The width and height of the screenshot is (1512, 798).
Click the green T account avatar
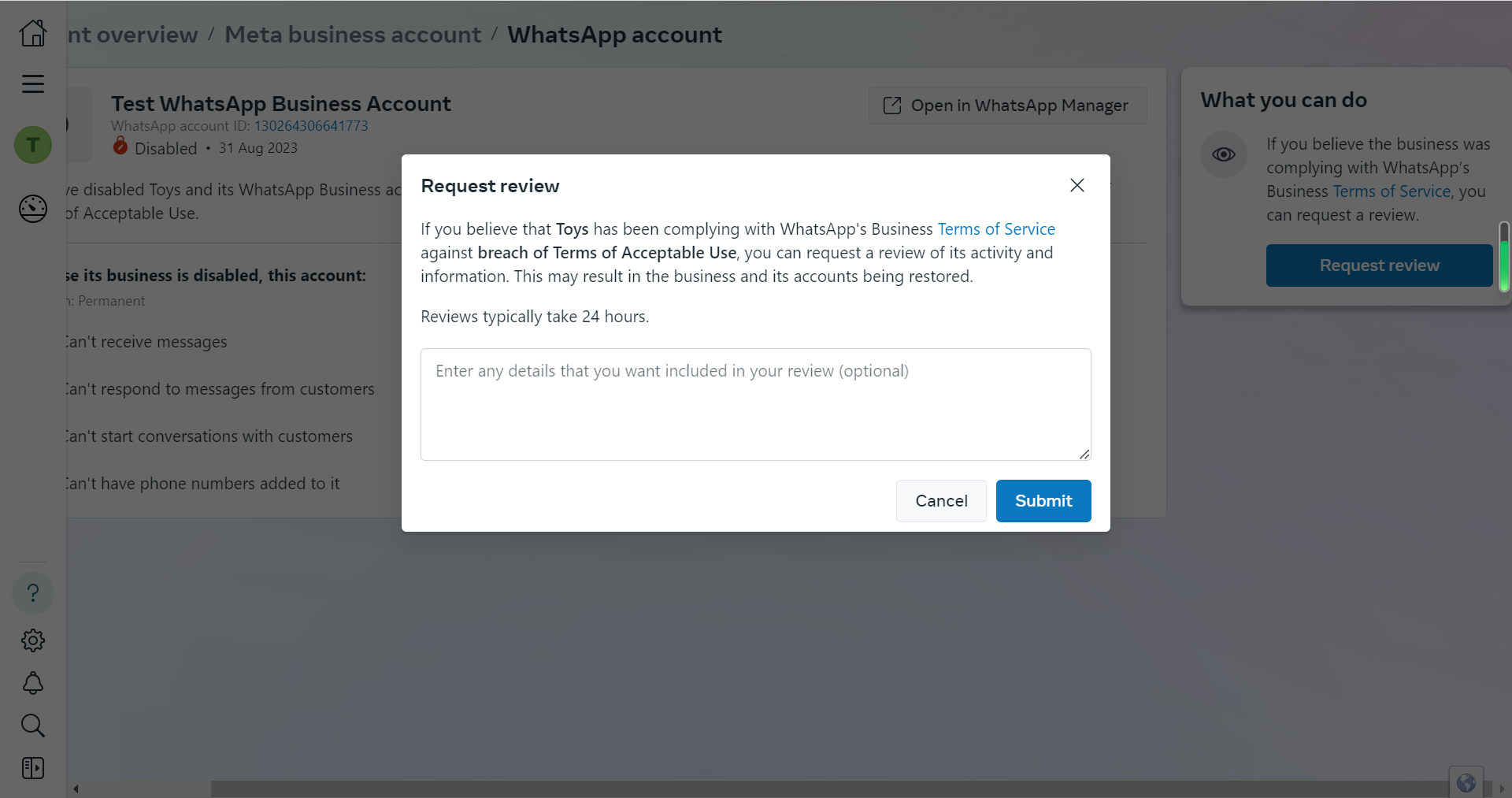[33, 145]
